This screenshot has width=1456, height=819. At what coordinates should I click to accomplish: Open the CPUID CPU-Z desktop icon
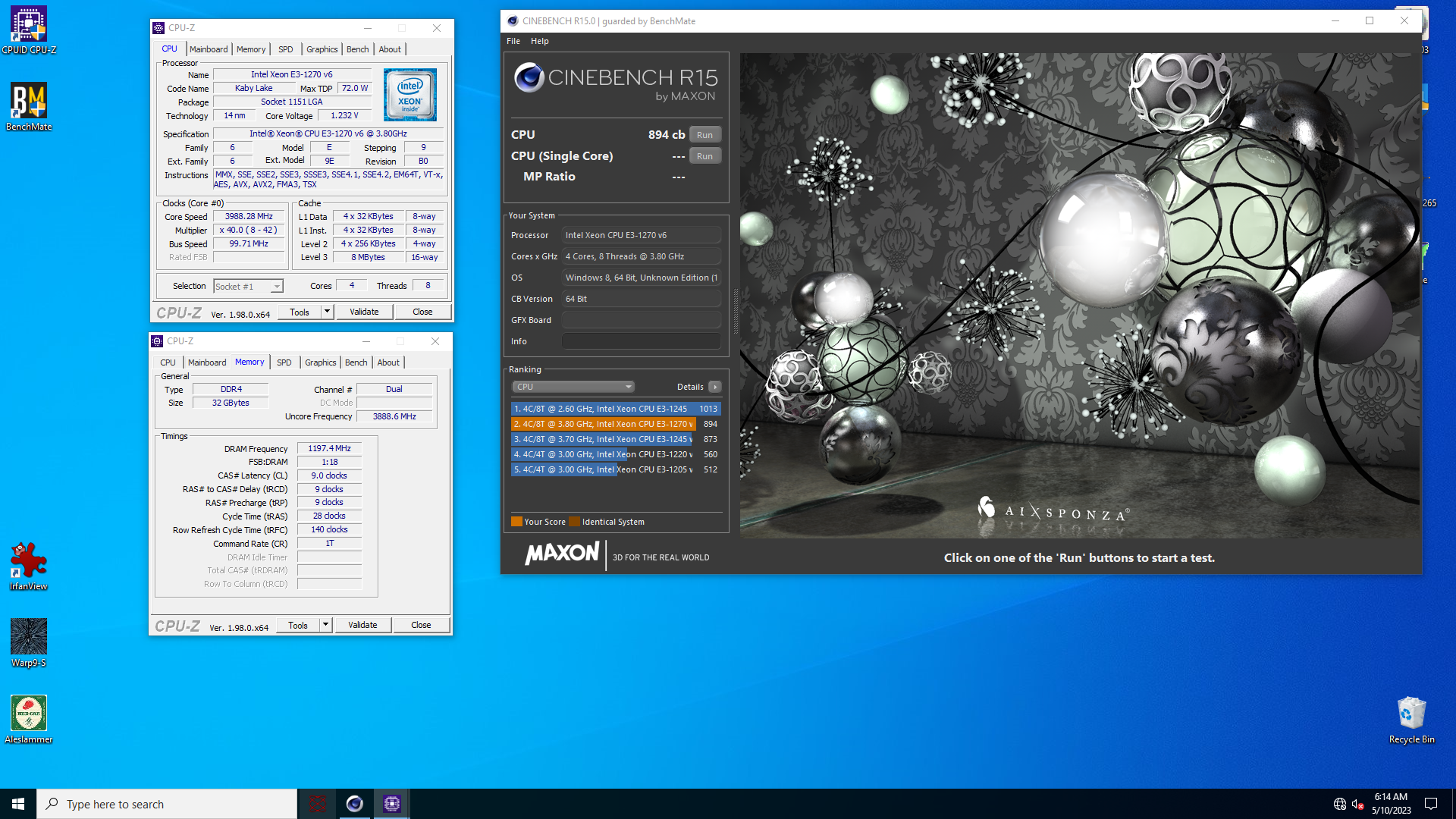29,30
